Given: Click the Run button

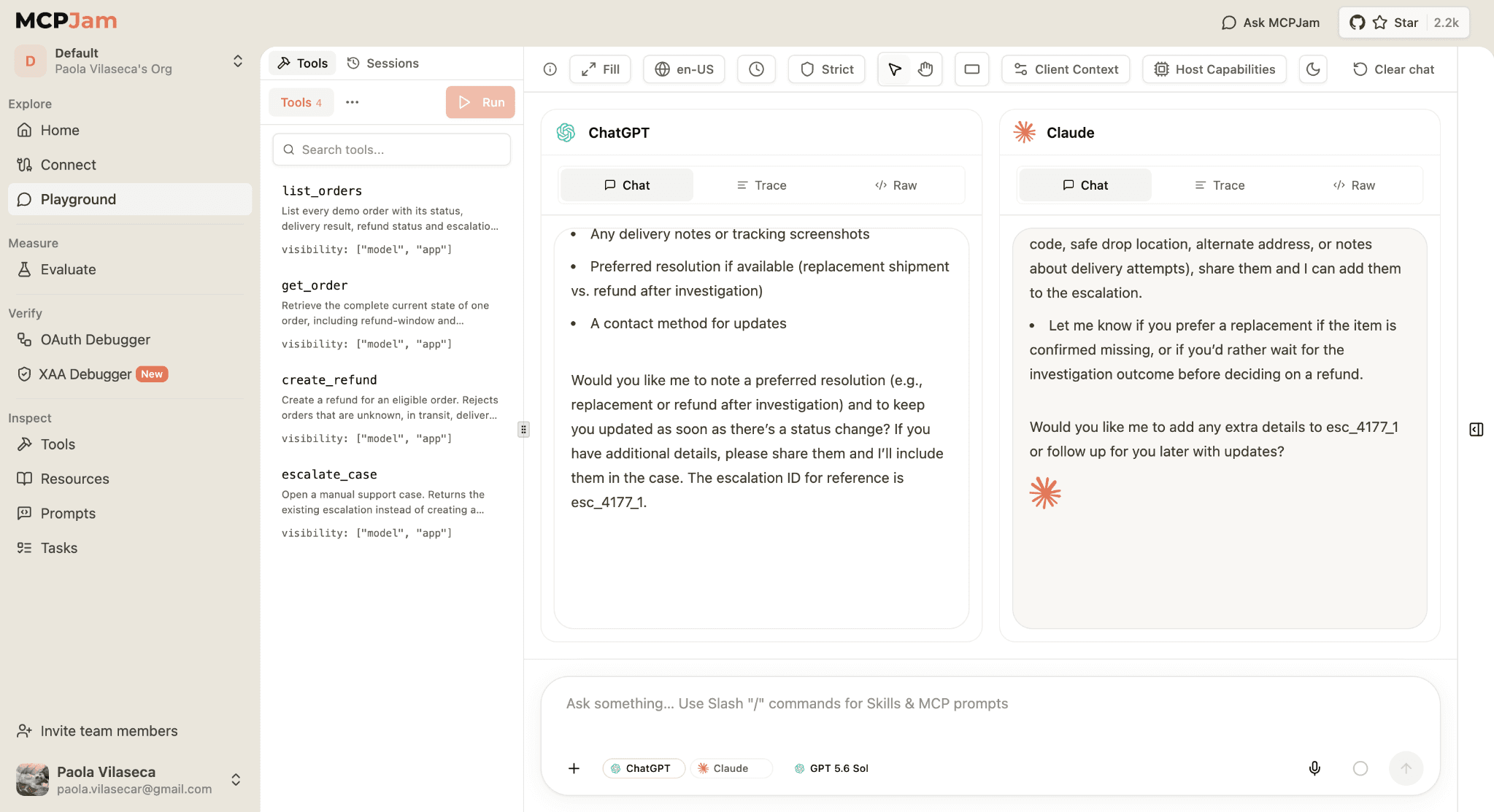Looking at the screenshot, I should click(480, 102).
